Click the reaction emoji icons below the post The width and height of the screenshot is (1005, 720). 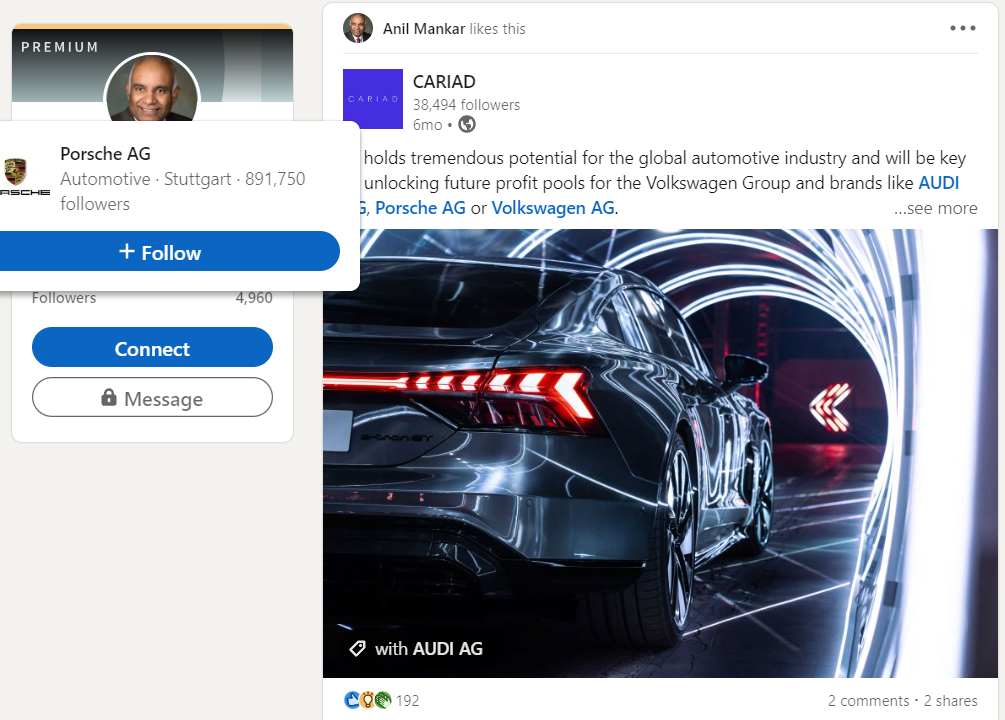(x=366, y=700)
